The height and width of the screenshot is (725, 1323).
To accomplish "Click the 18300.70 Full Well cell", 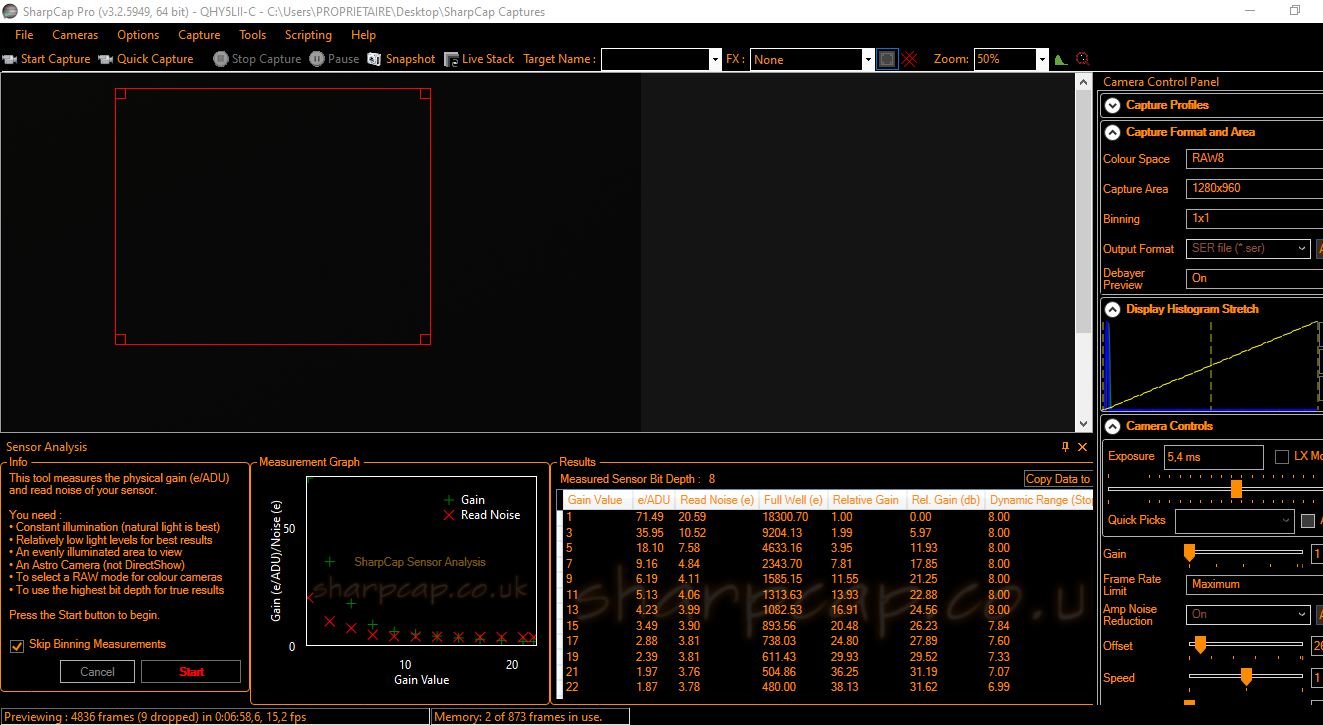I will [786, 517].
